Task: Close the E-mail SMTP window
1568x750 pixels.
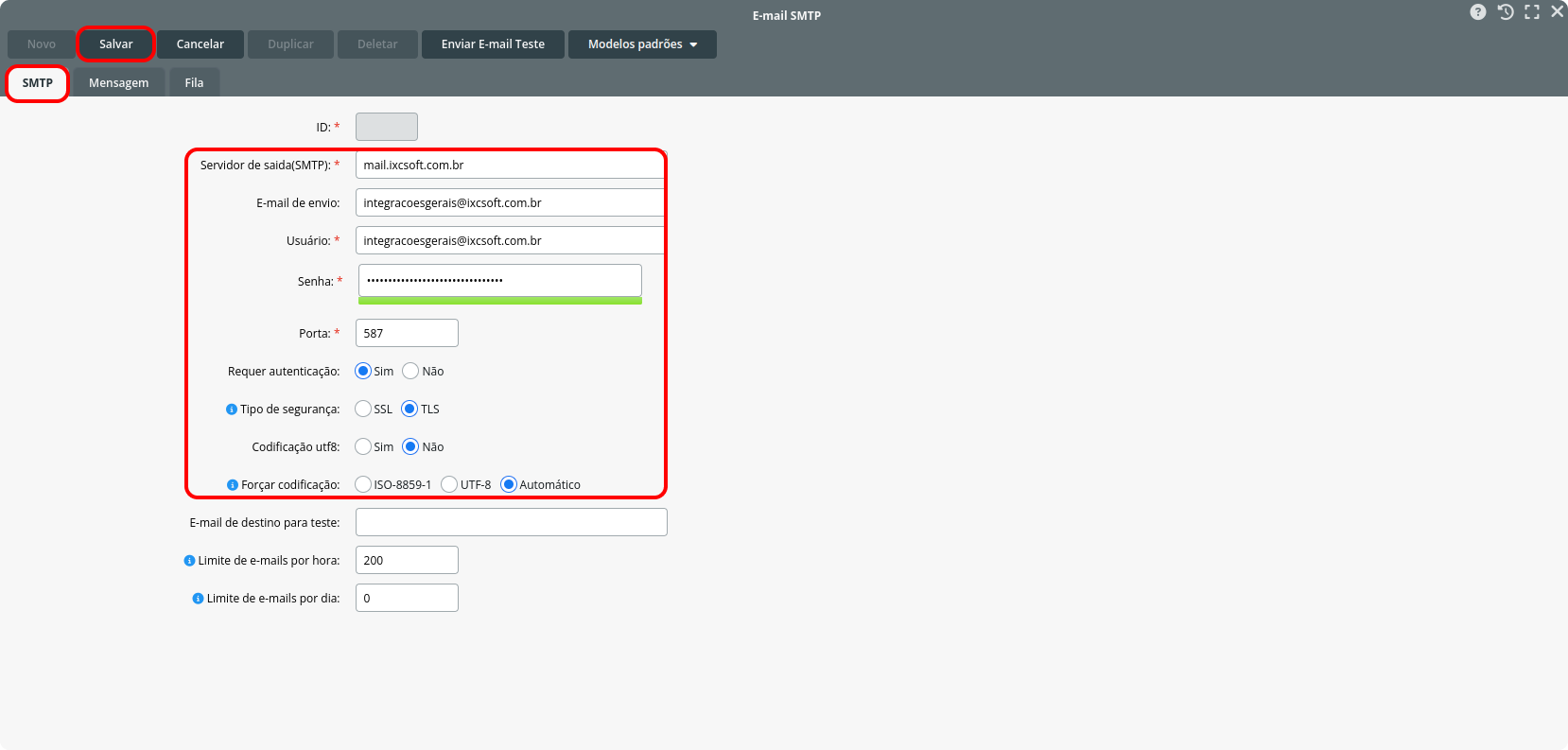Action: pos(1557,12)
